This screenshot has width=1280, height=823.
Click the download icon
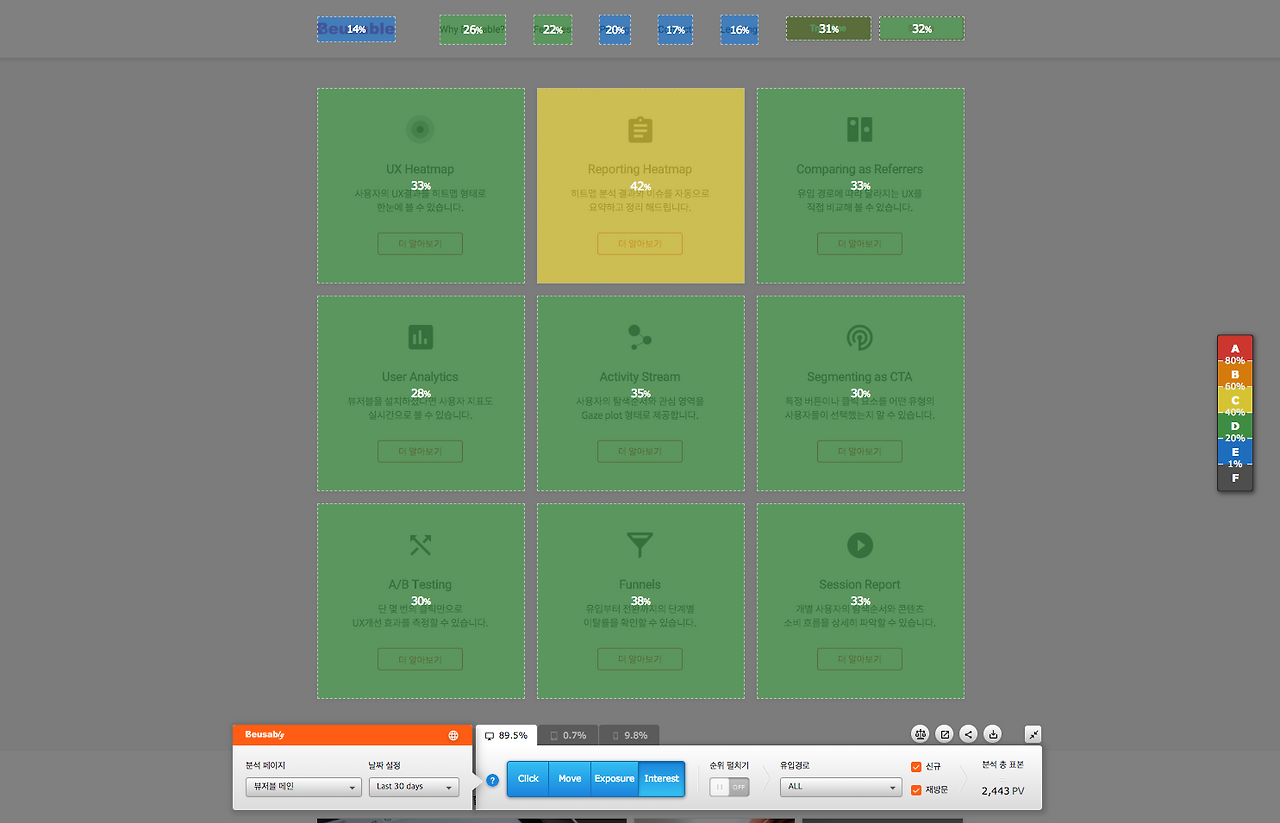pos(993,734)
